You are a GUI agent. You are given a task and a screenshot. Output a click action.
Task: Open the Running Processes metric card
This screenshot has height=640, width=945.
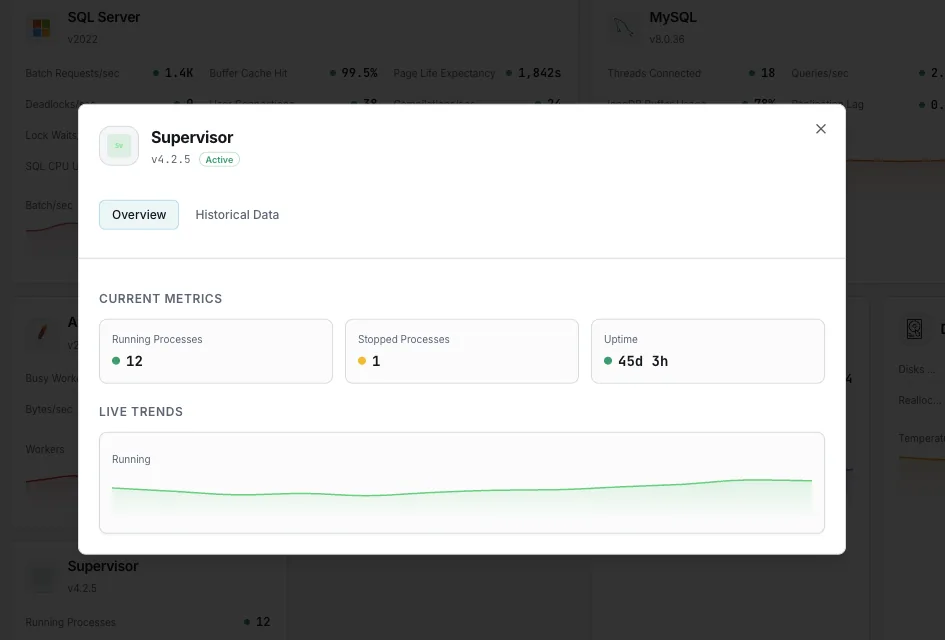click(x=216, y=351)
